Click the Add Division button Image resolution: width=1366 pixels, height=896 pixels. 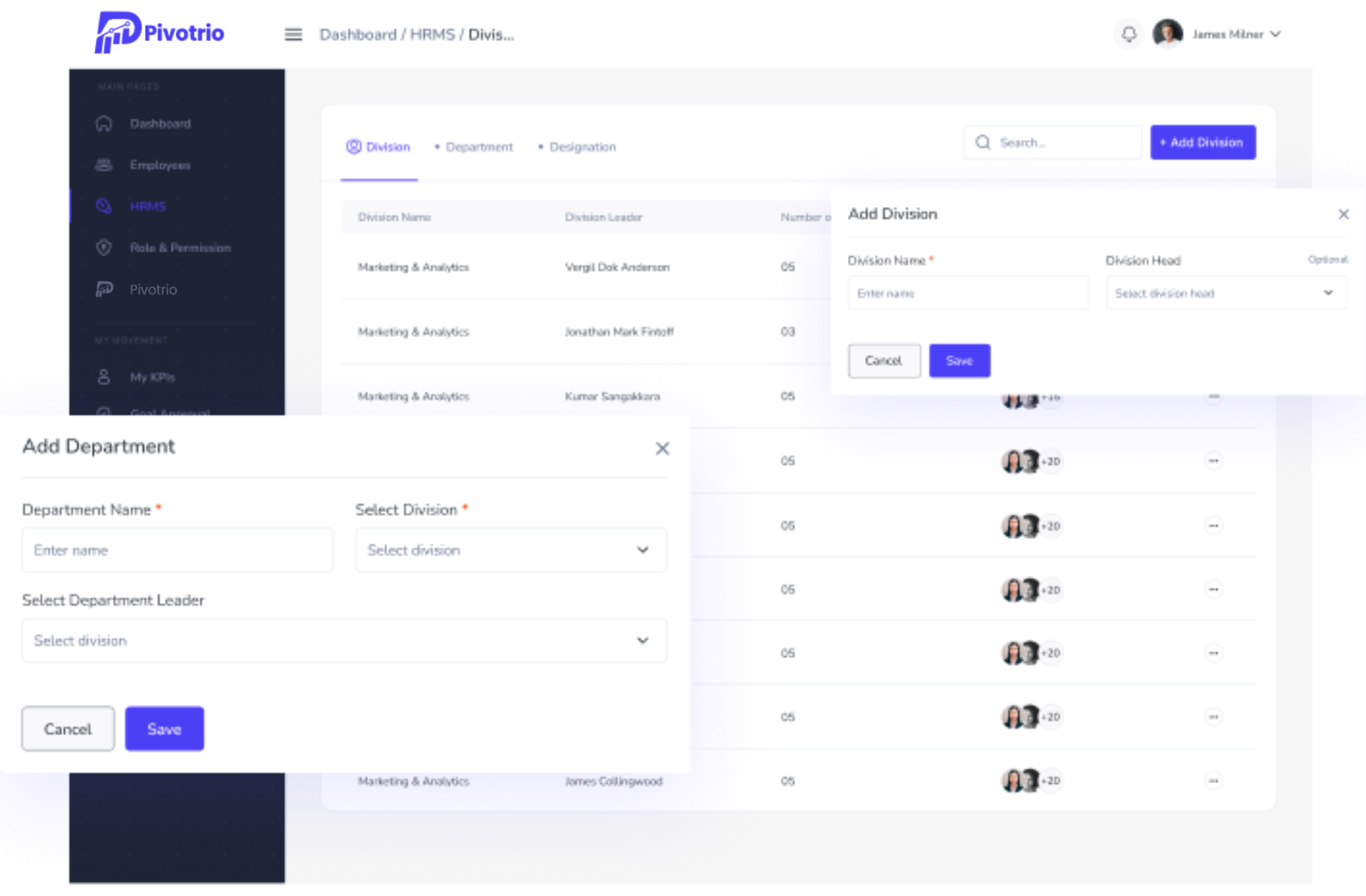coord(1202,143)
